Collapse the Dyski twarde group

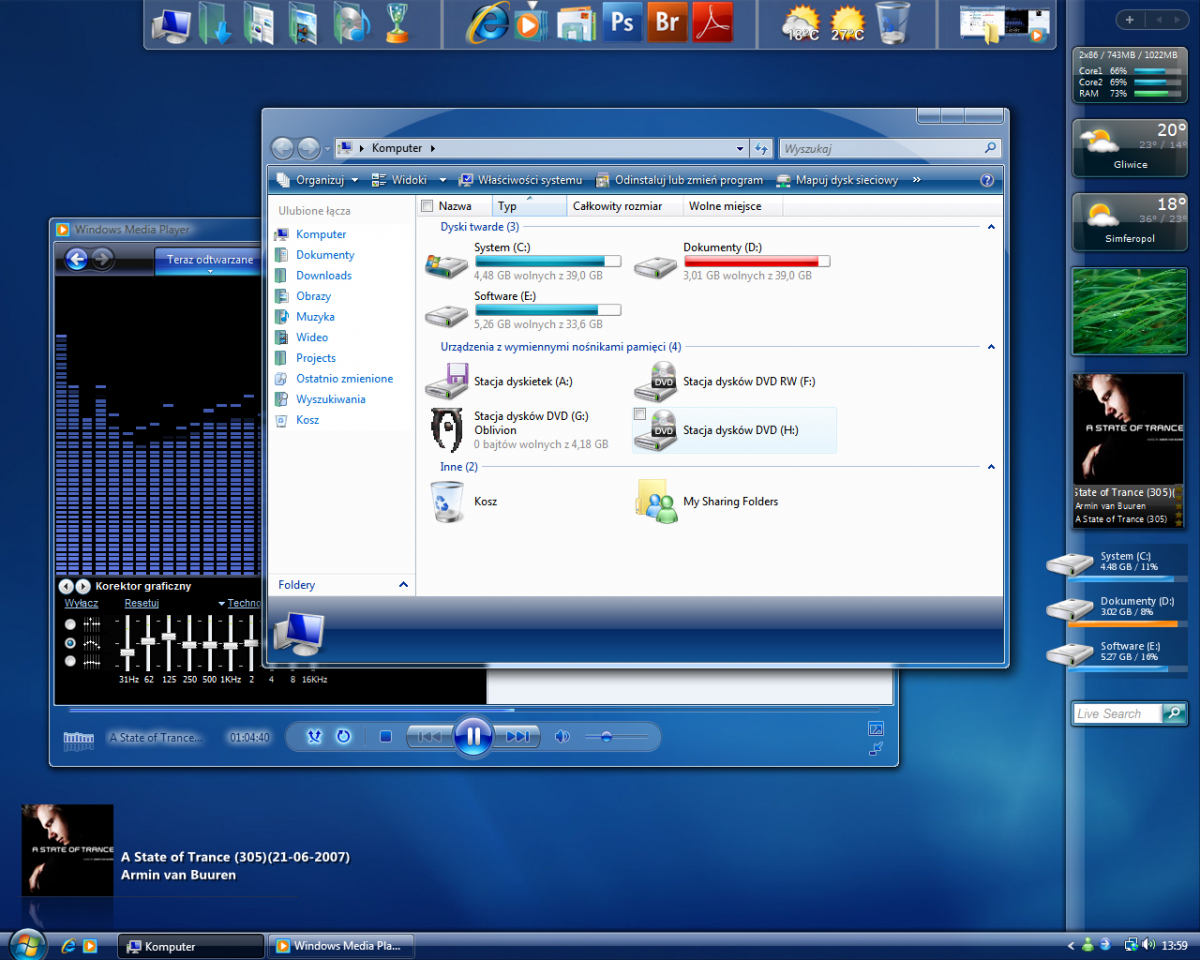(991, 227)
